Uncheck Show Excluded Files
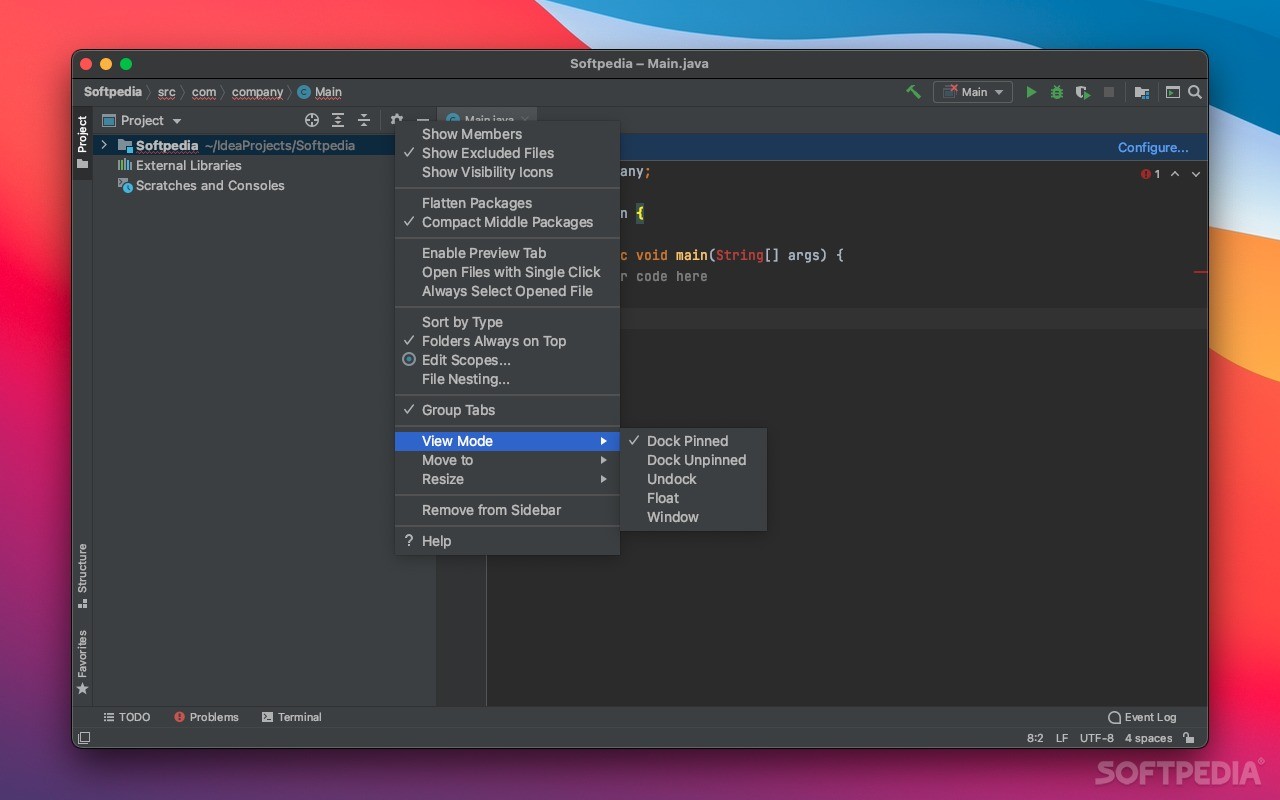The image size is (1280, 800). coord(508,153)
